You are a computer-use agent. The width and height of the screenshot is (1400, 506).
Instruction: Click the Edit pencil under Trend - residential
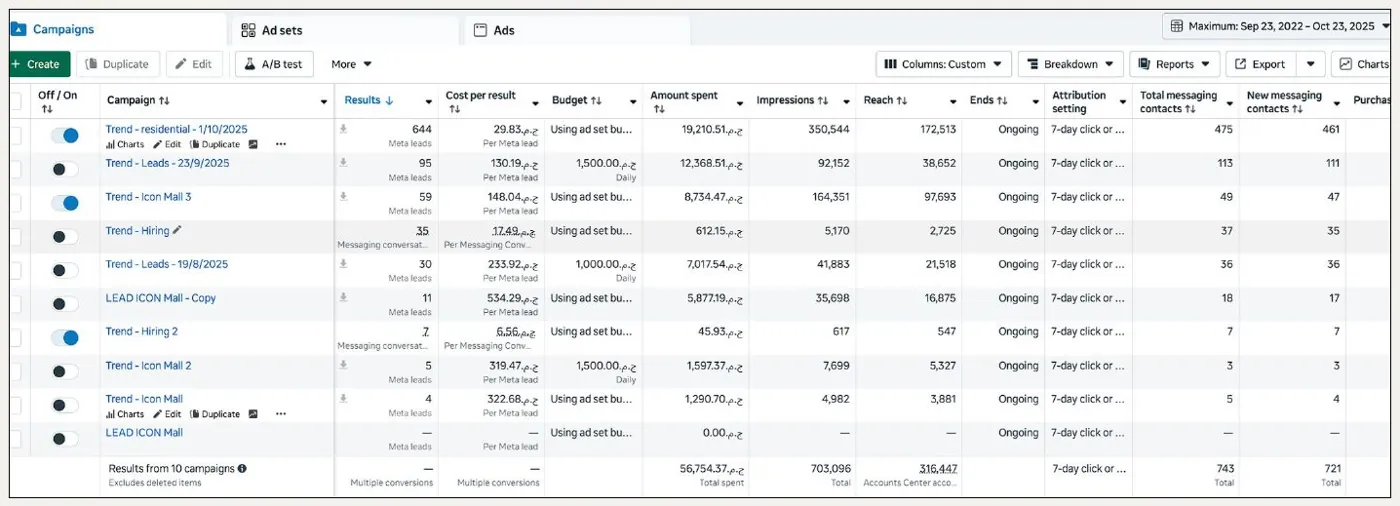coord(157,144)
